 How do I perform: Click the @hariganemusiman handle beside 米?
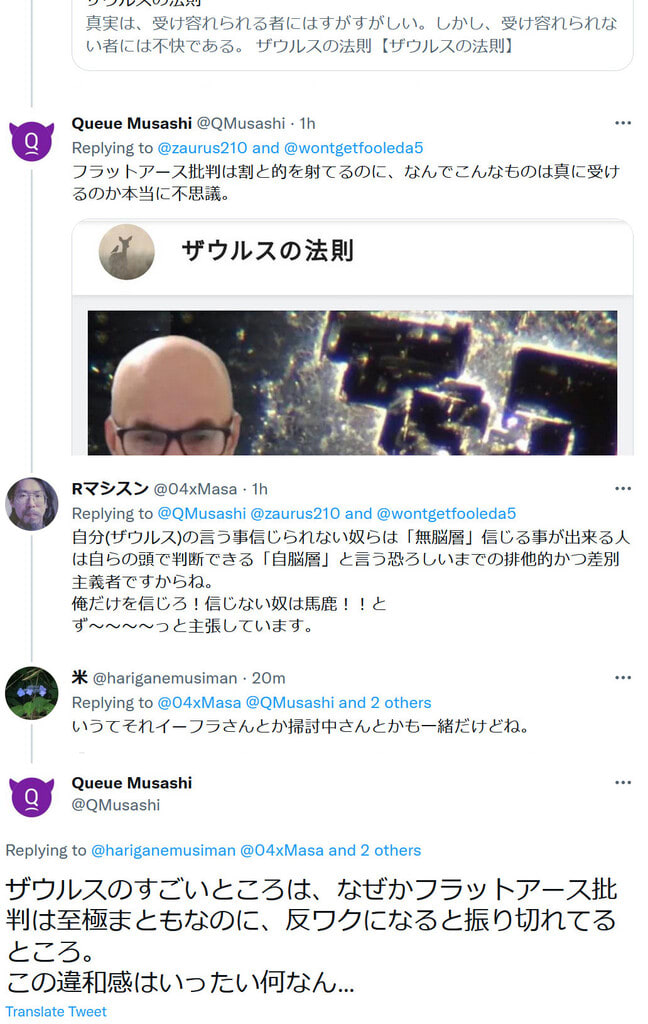[165, 679]
